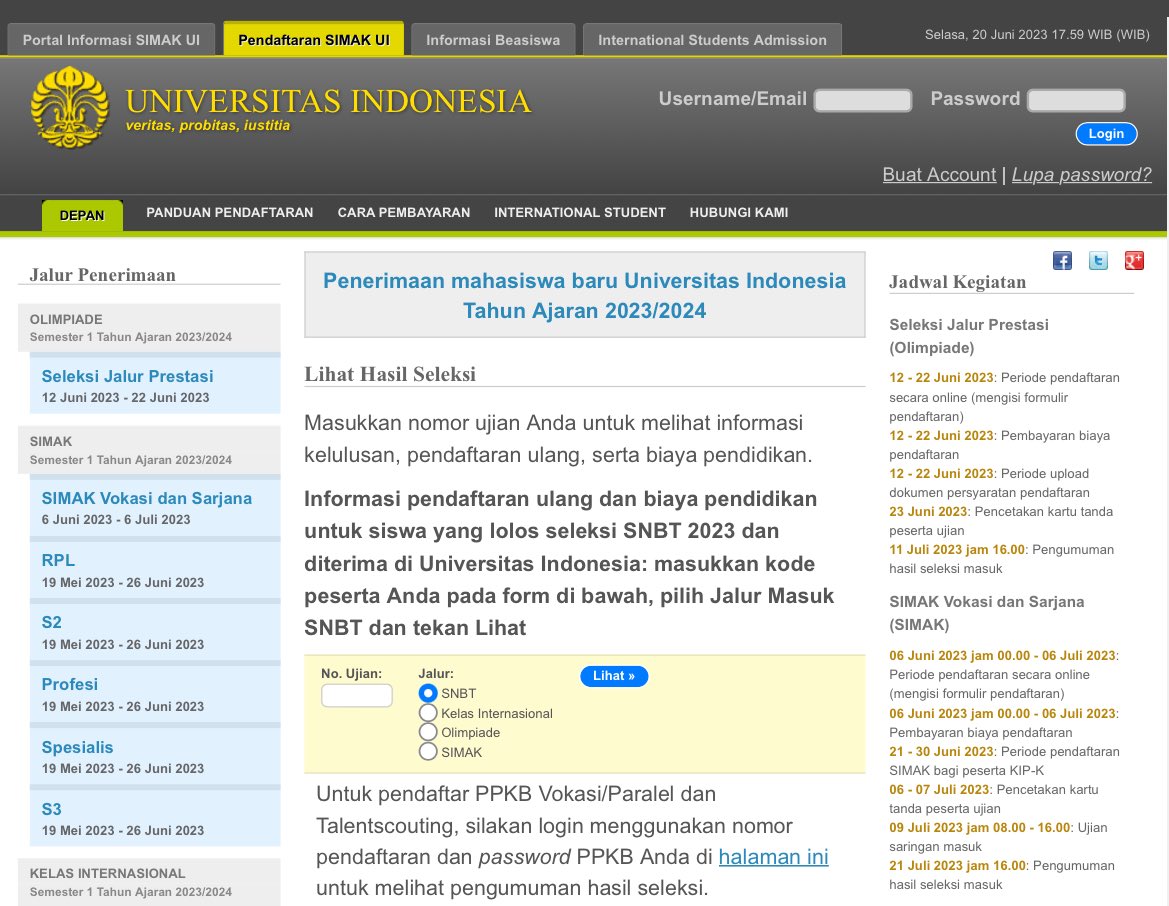Click the '11 Juli 2023 jam 16.00' date

coord(957,550)
